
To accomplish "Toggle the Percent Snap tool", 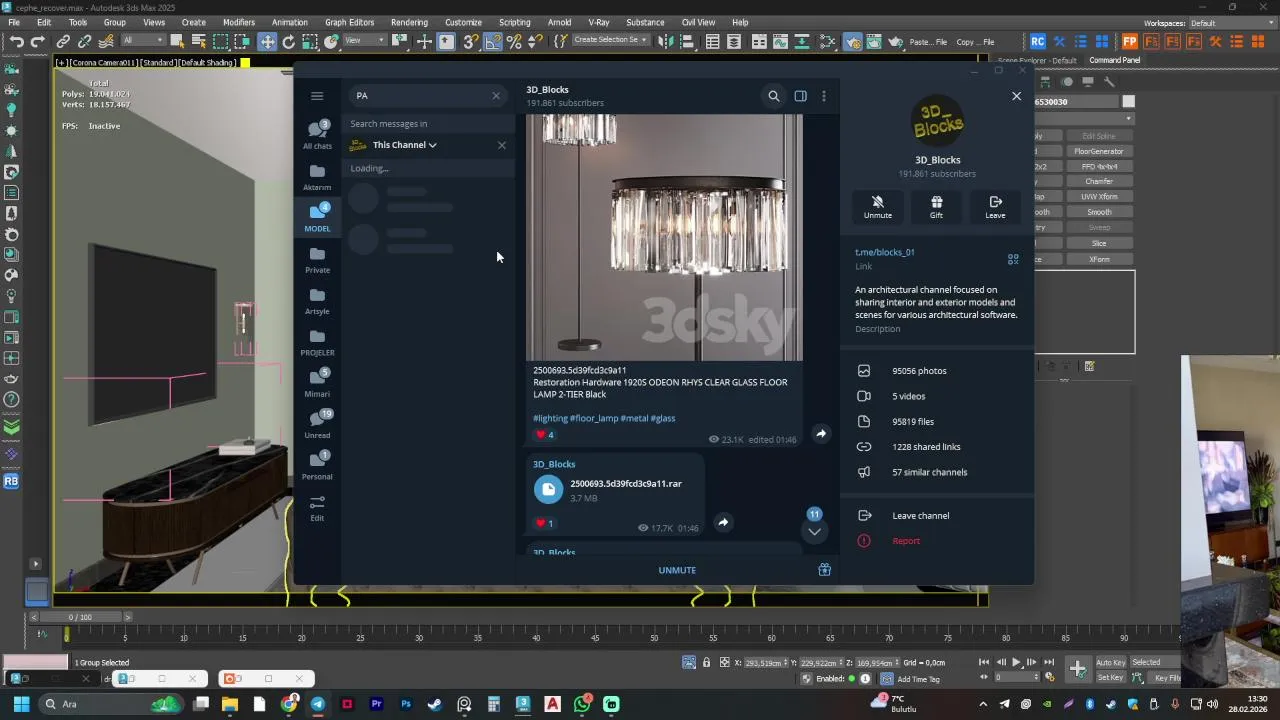I will coord(515,42).
